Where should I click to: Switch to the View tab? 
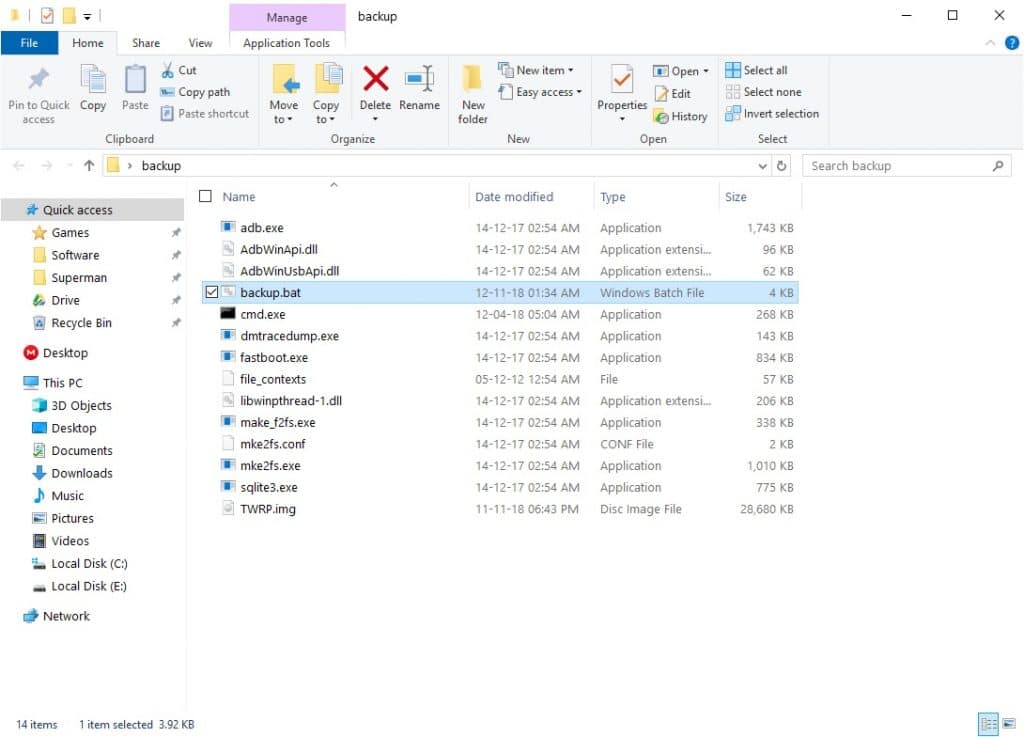(200, 43)
